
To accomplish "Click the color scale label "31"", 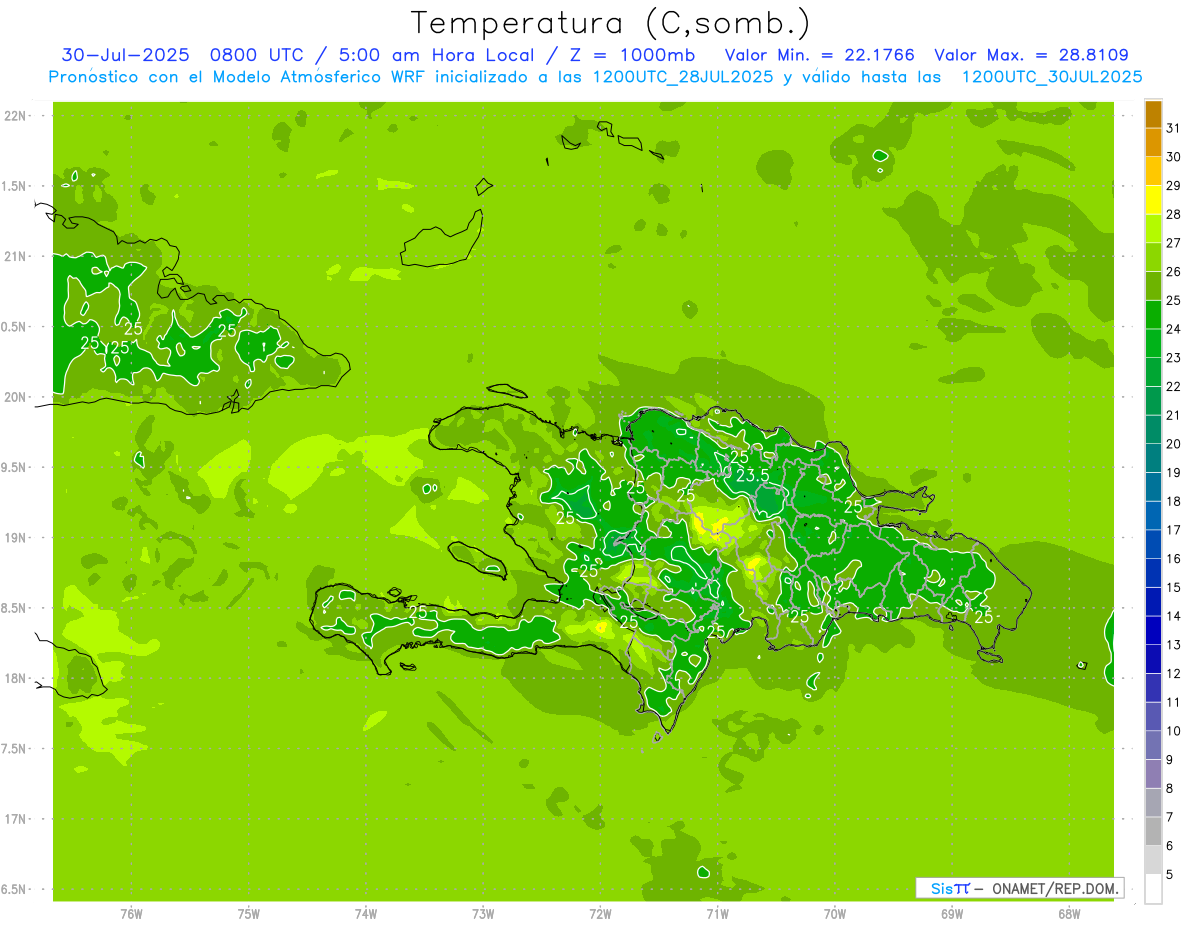I will point(1173,128).
